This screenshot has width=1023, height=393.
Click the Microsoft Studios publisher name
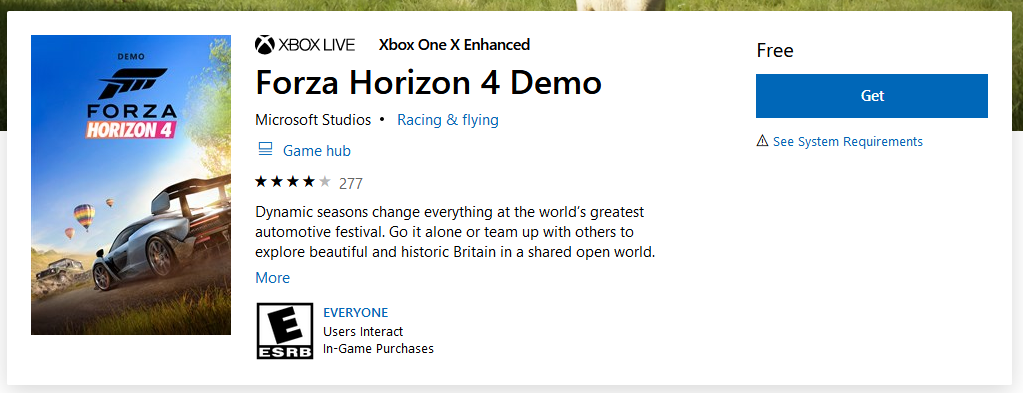[313, 120]
